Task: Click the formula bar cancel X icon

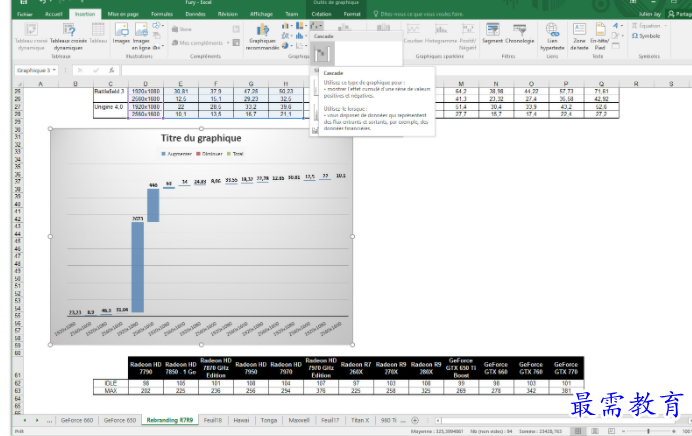Action: coord(80,70)
